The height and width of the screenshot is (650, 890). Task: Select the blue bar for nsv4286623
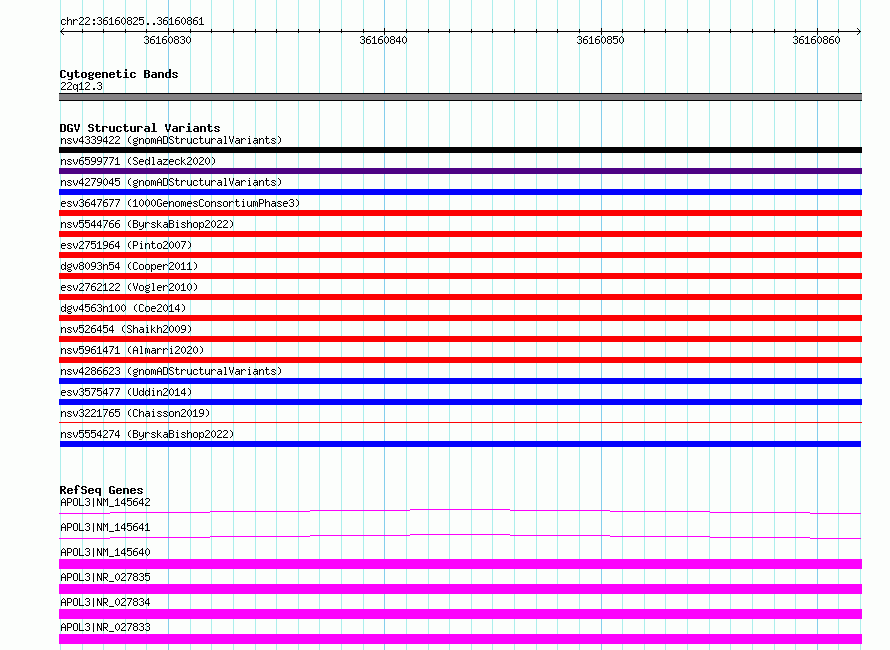460,381
